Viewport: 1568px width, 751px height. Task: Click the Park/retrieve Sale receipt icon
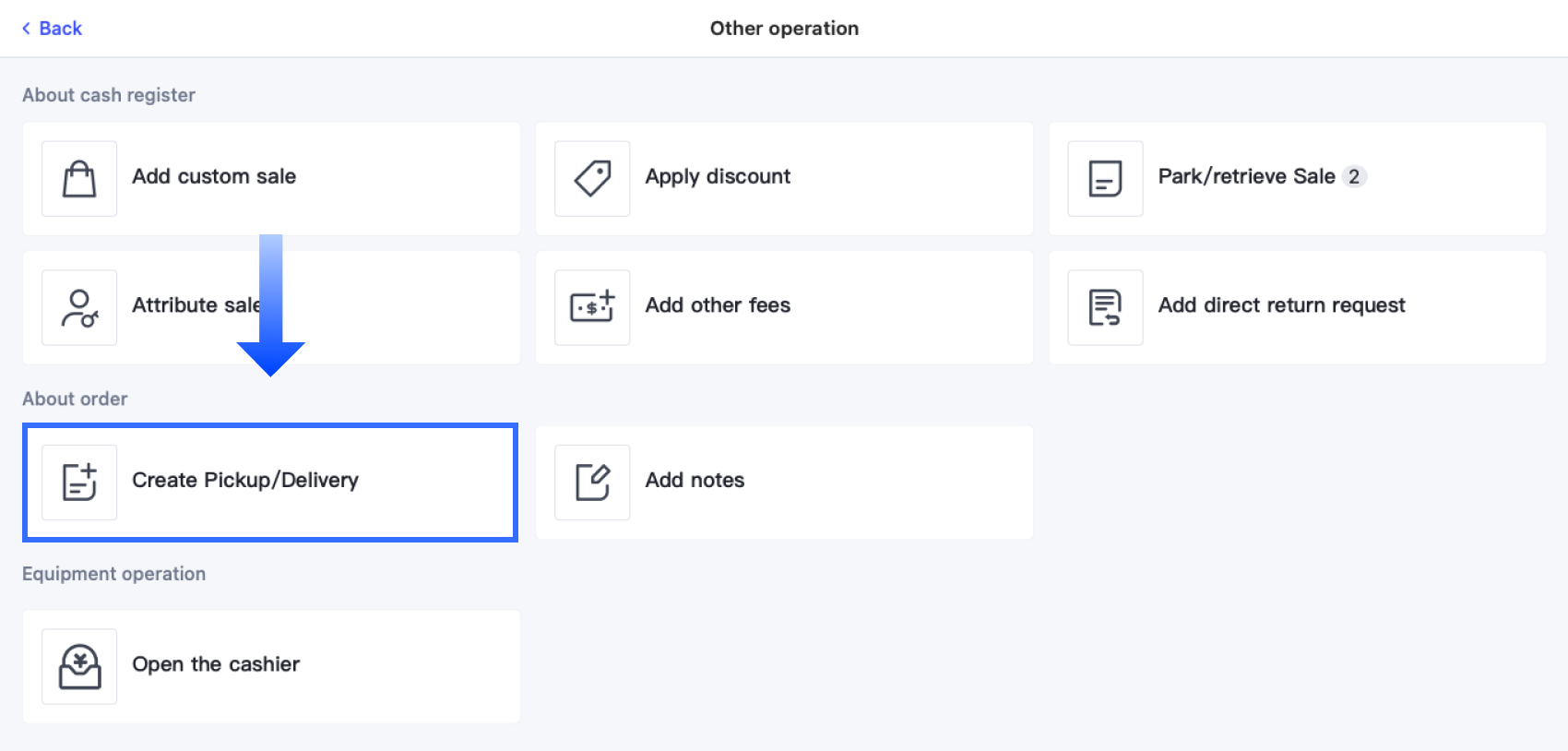(x=1105, y=178)
